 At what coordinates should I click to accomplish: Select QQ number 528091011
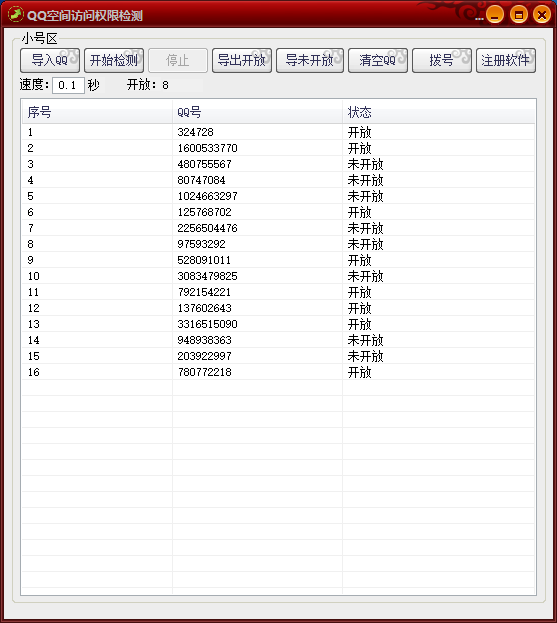pos(204,260)
